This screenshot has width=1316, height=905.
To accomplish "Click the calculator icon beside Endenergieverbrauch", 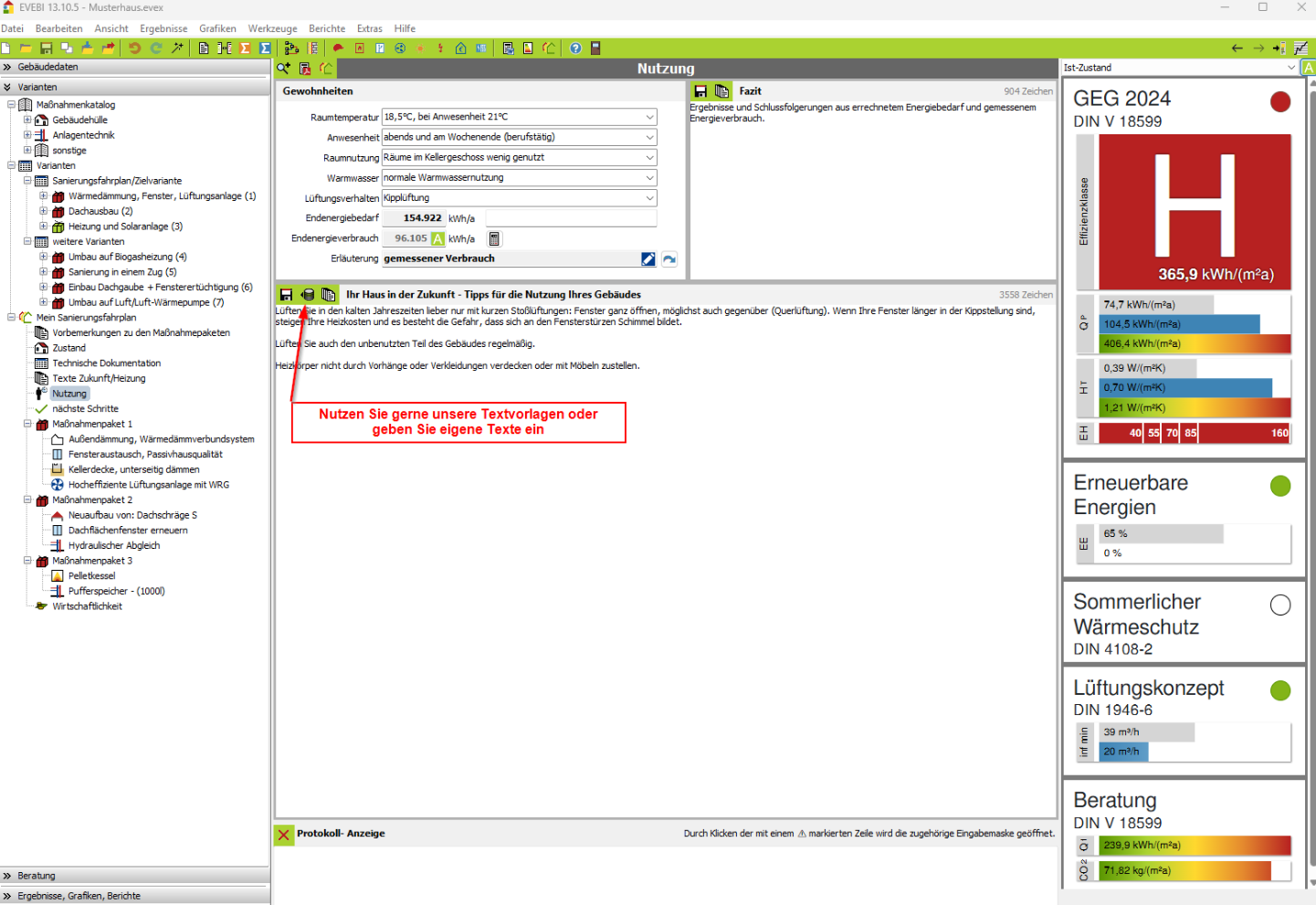I will point(494,239).
